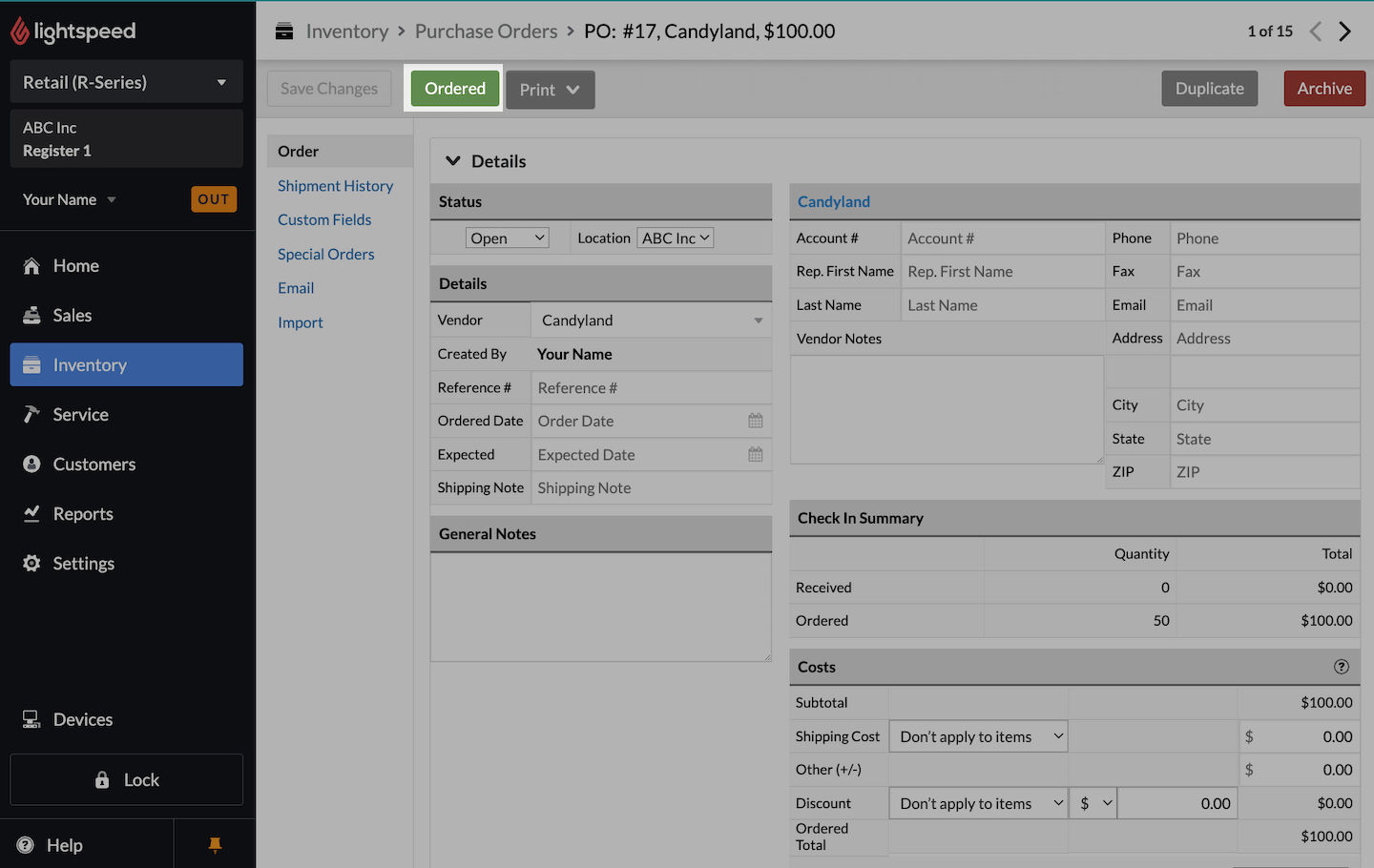Screen dimensions: 1374x868
Task: Click the vendor Email input field
Action: (x=1264, y=305)
